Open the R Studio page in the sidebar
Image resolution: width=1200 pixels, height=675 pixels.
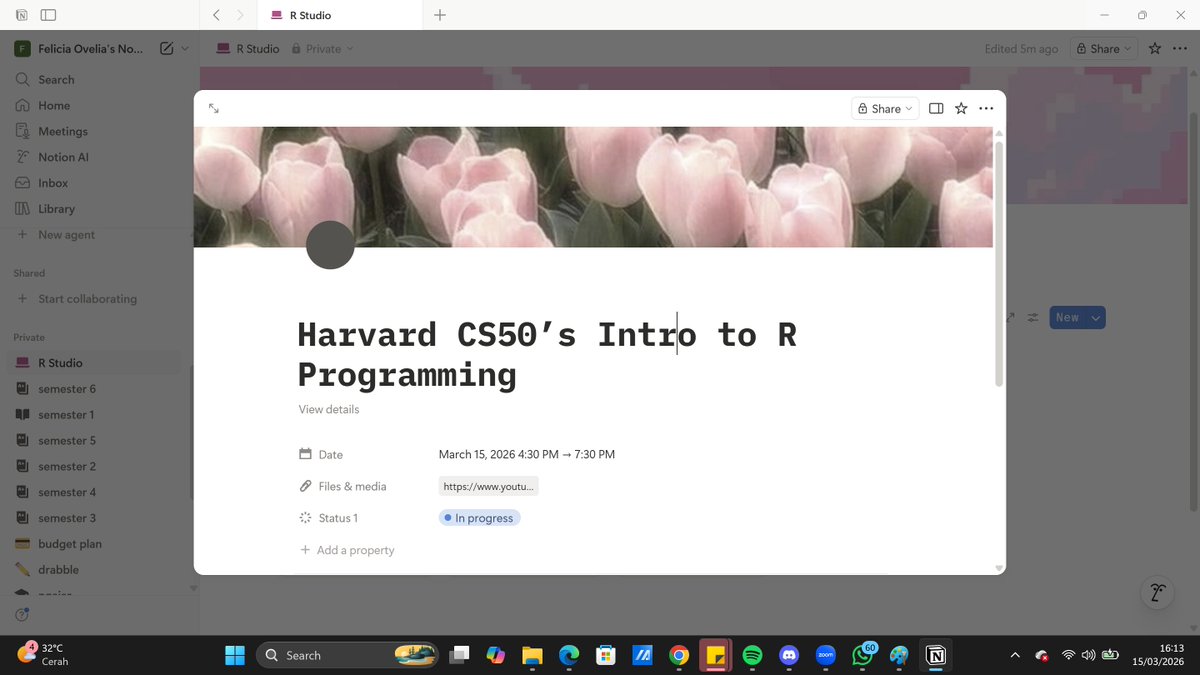pos(95,363)
